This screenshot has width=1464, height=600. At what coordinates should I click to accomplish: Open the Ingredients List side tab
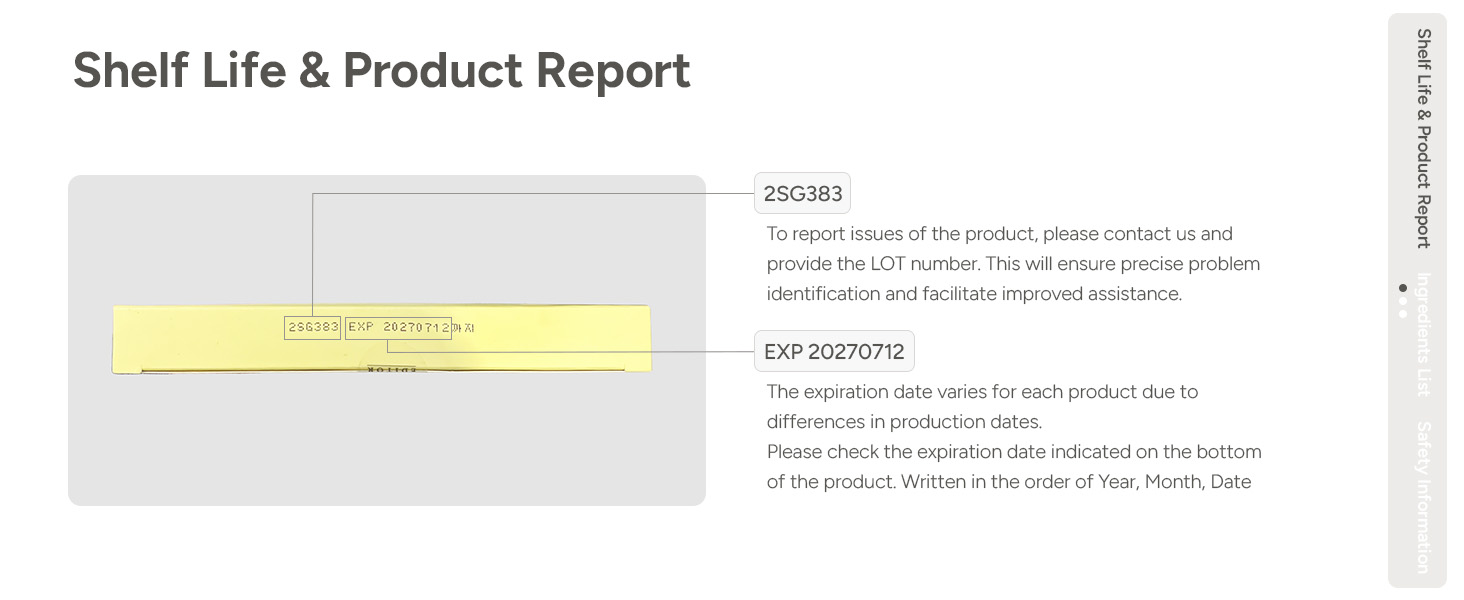(1423, 334)
